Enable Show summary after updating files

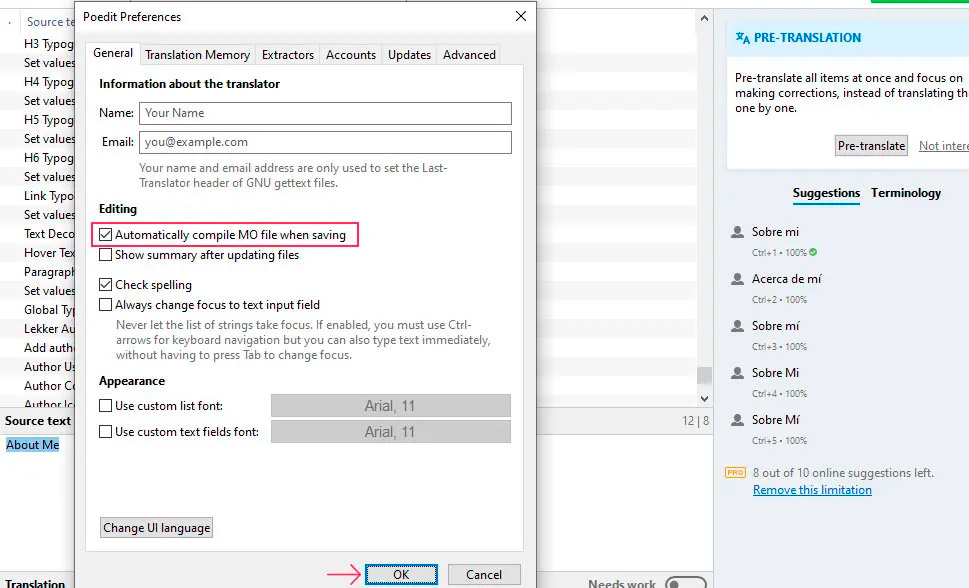pyautogui.click(x=107, y=255)
